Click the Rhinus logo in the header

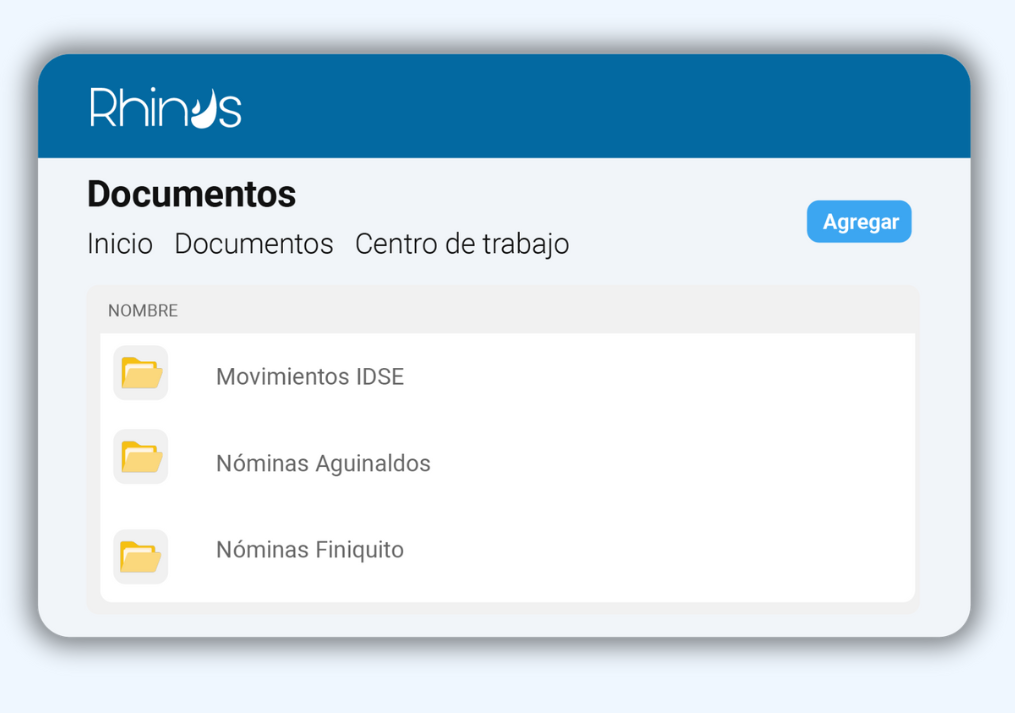(165, 107)
